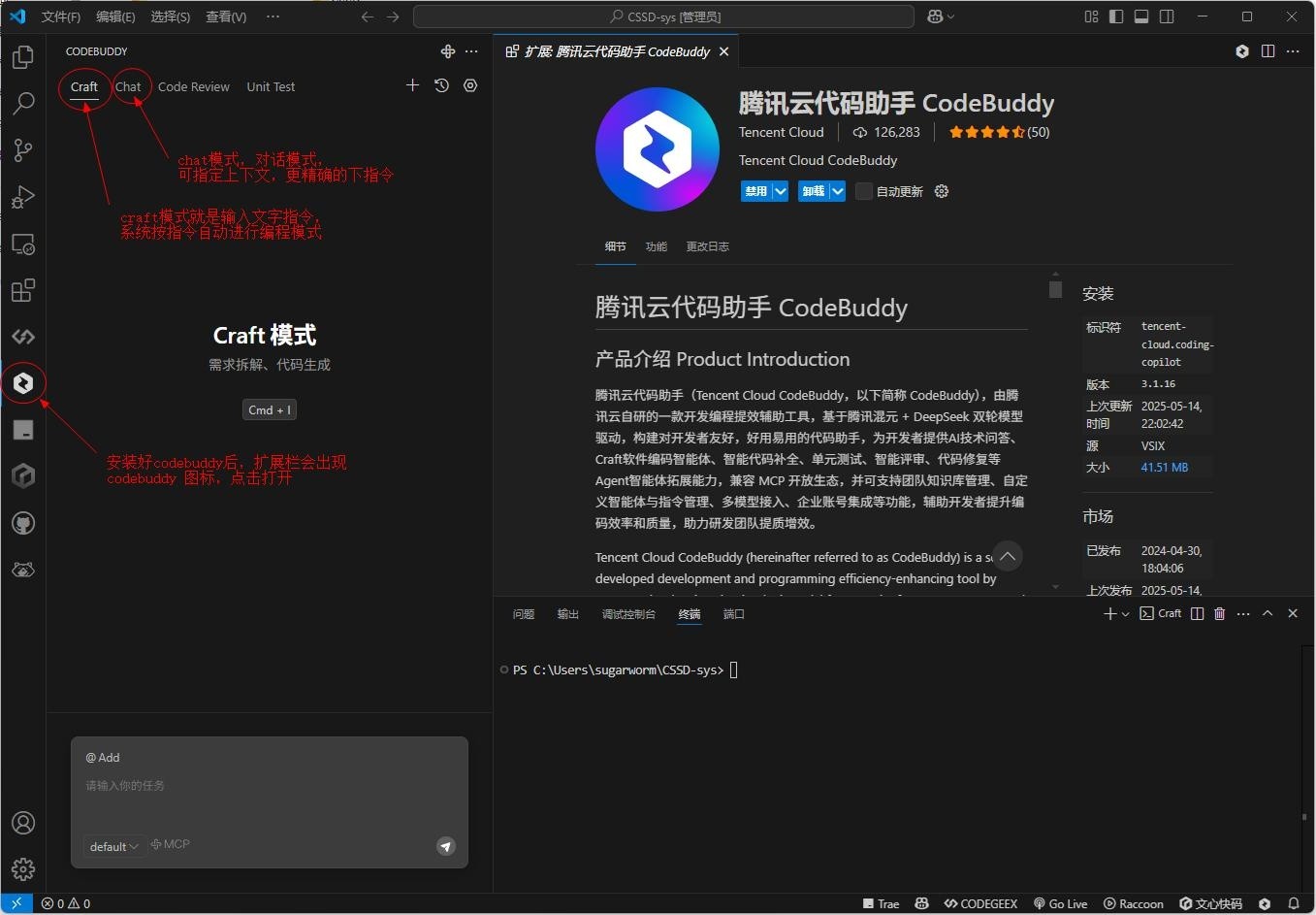
Task: Open CodeBuddy conversation history
Action: [441, 85]
